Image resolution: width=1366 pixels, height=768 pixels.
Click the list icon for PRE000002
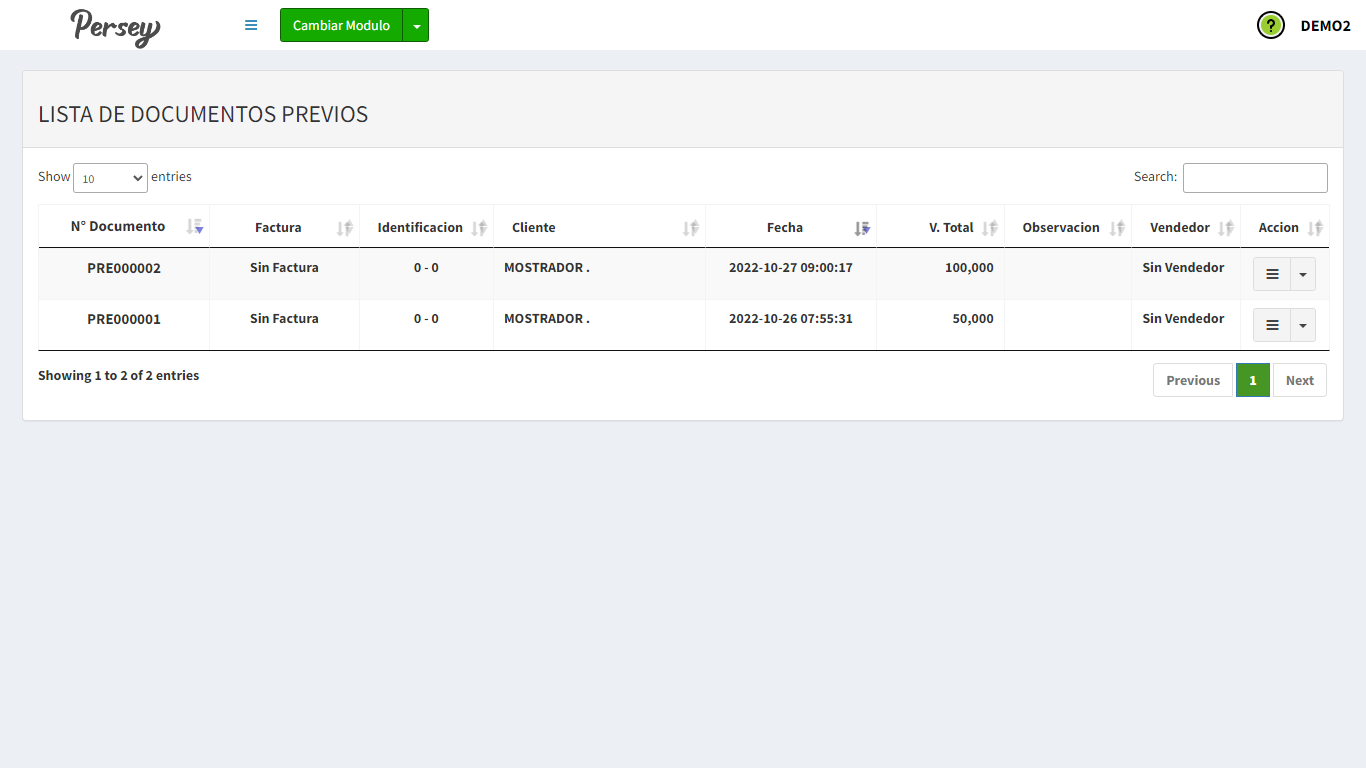coord(1272,274)
